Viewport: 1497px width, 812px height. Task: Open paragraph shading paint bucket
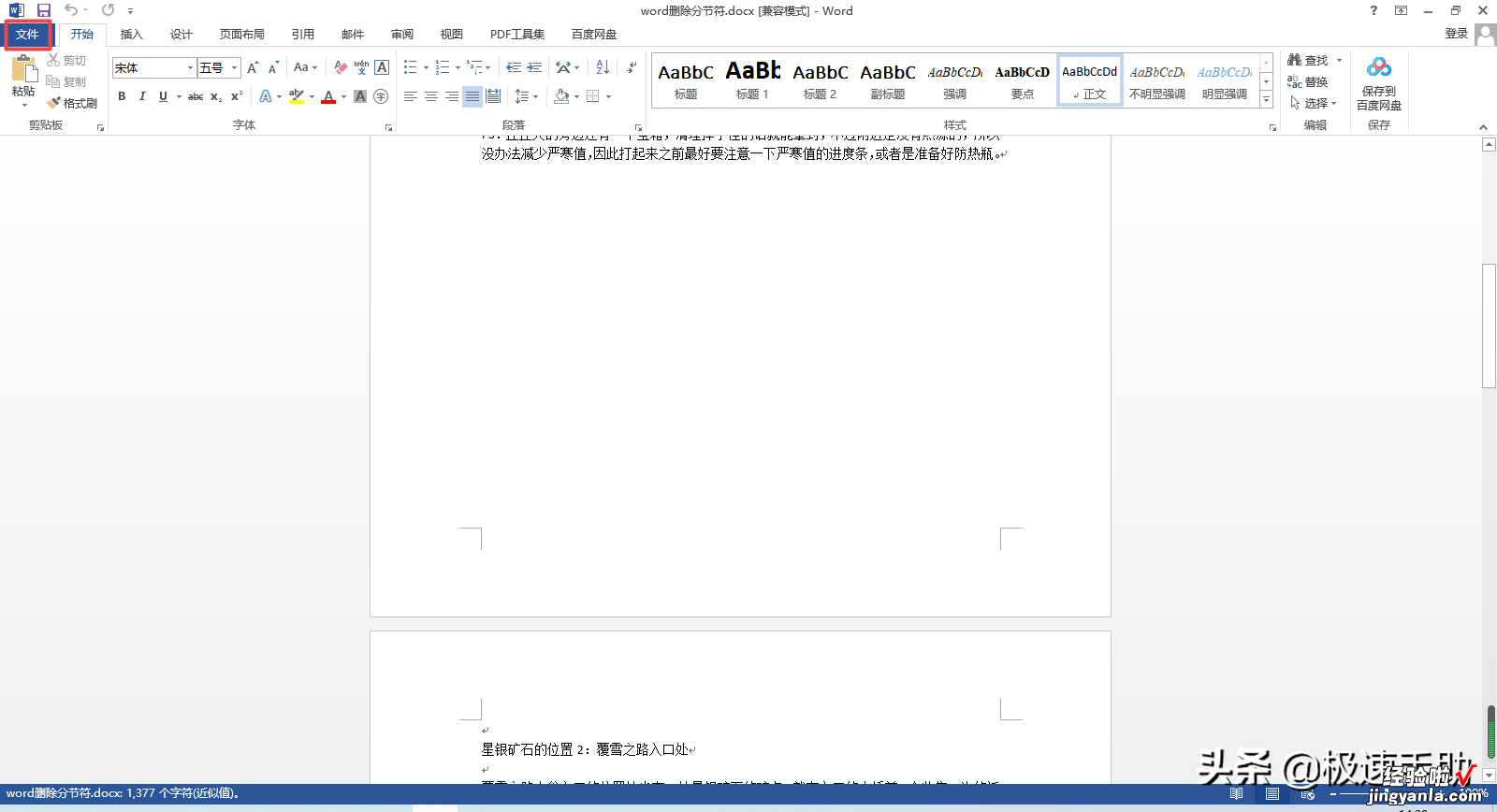coord(561,96)
